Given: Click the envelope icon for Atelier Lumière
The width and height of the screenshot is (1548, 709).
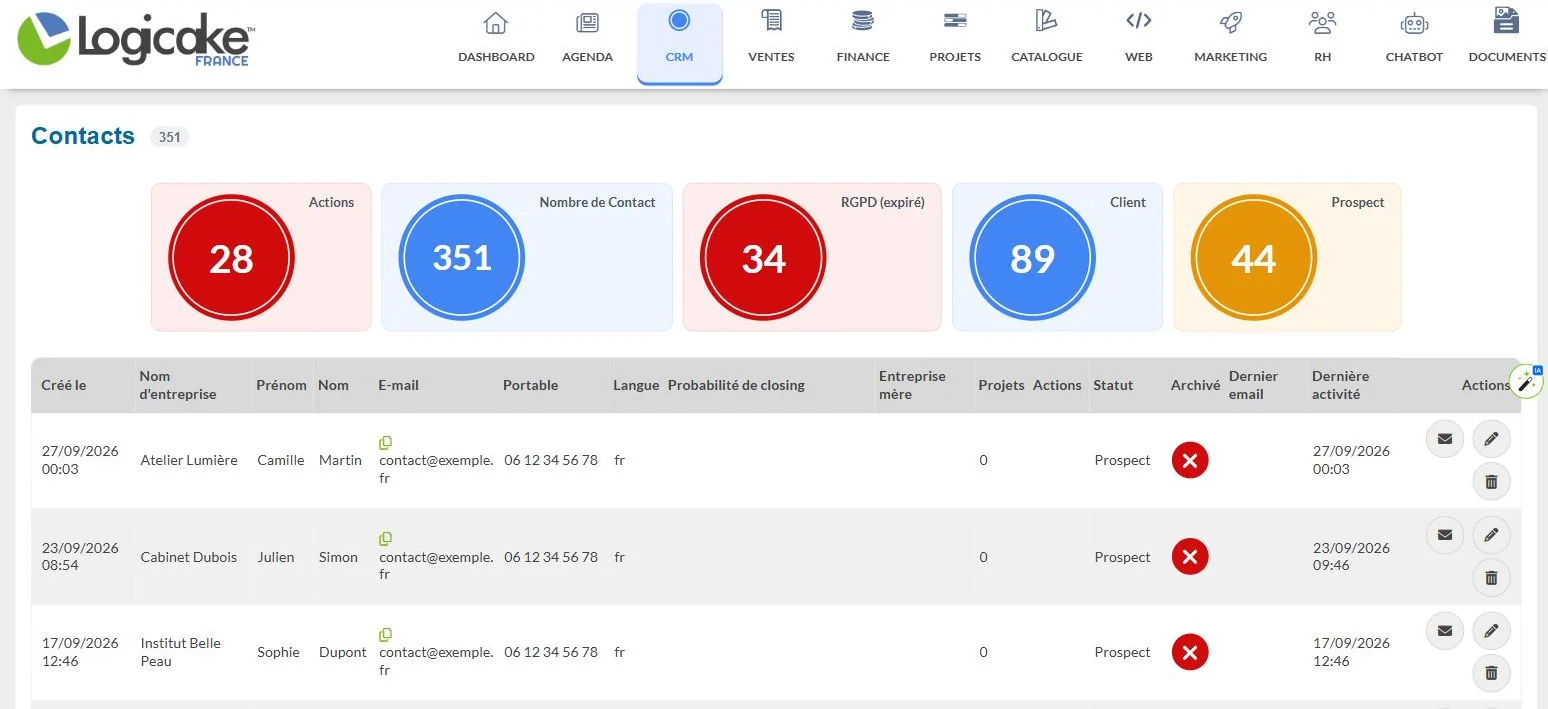Looking at the screenshot, I should coord(1444,438).
